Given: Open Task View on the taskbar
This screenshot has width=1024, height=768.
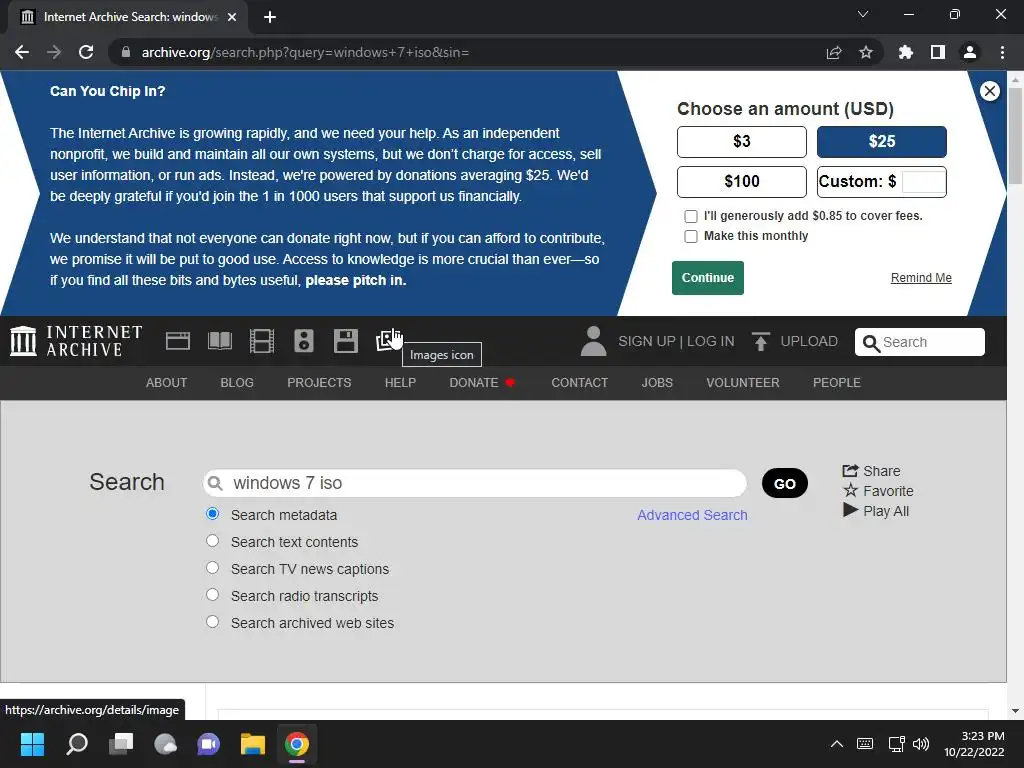Looking at the screenshot, I should (121, 744).
